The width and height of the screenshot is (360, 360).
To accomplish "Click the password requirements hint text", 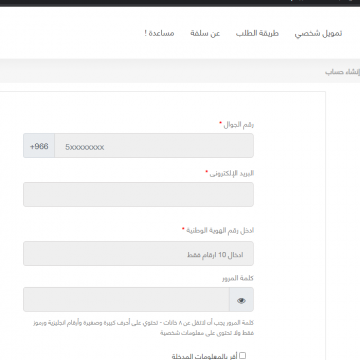I will click(x=144, y=328).
